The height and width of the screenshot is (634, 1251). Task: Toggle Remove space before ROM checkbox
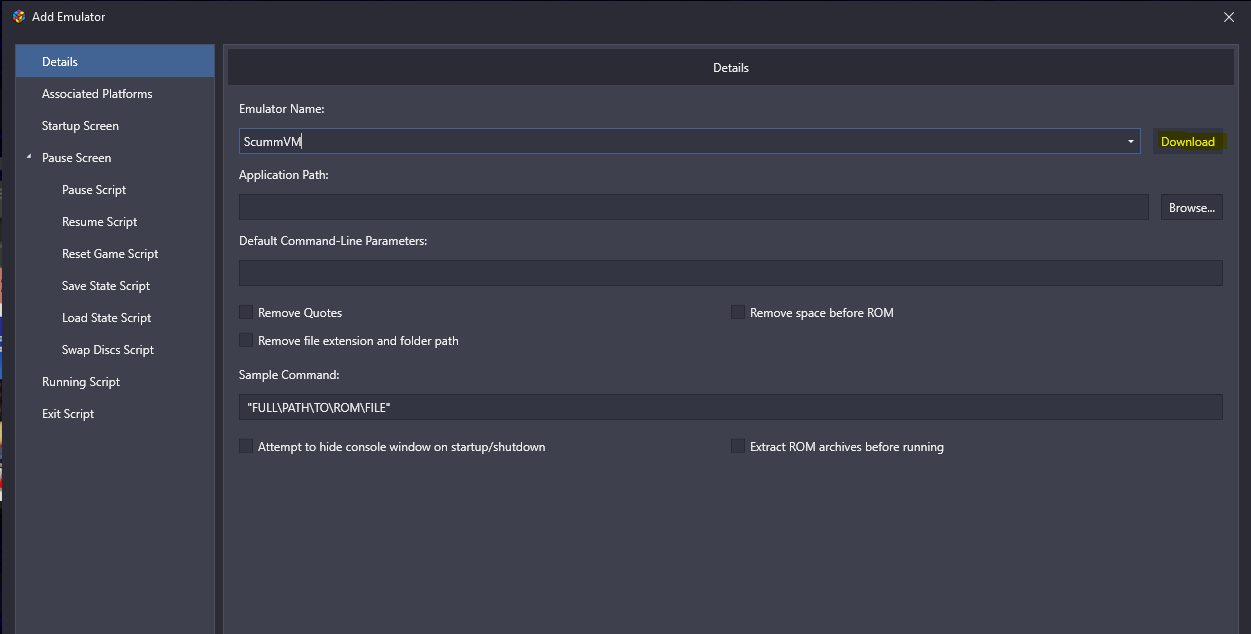(738, 313)
